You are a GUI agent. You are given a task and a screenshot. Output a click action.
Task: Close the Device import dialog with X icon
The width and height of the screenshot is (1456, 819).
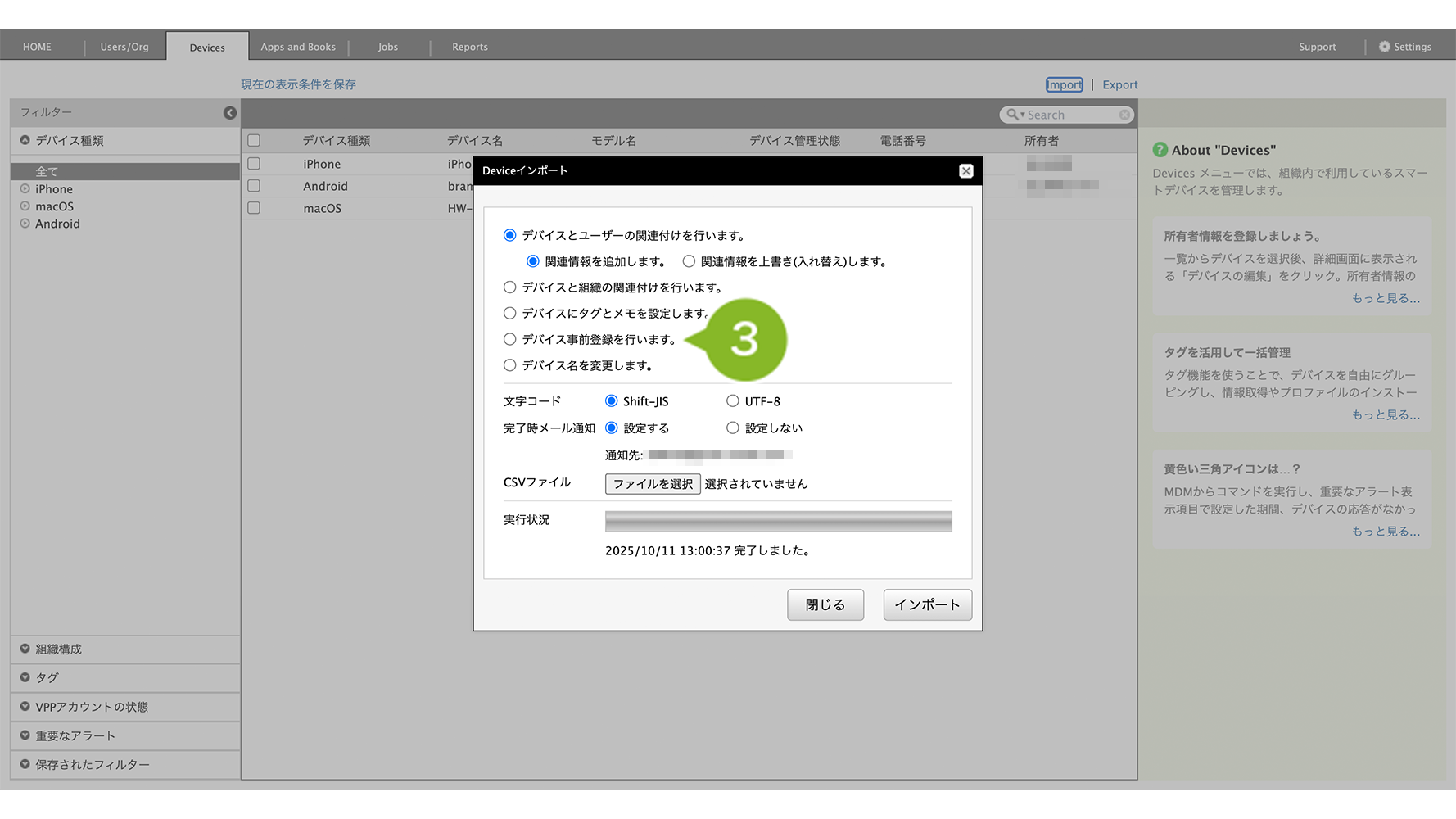[966, 170]
